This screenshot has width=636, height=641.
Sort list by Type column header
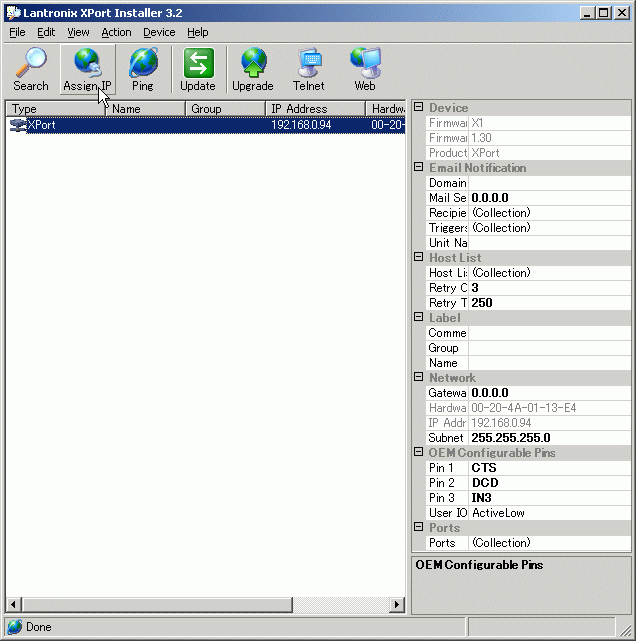(56, 109)
